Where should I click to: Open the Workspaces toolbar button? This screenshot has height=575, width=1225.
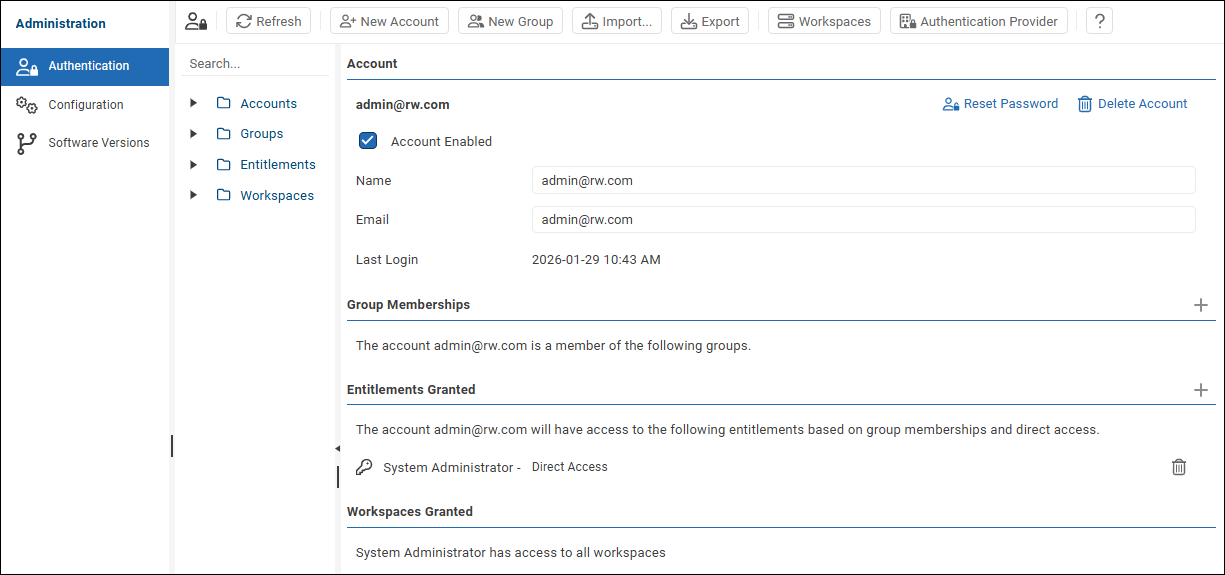click(824, 21)
